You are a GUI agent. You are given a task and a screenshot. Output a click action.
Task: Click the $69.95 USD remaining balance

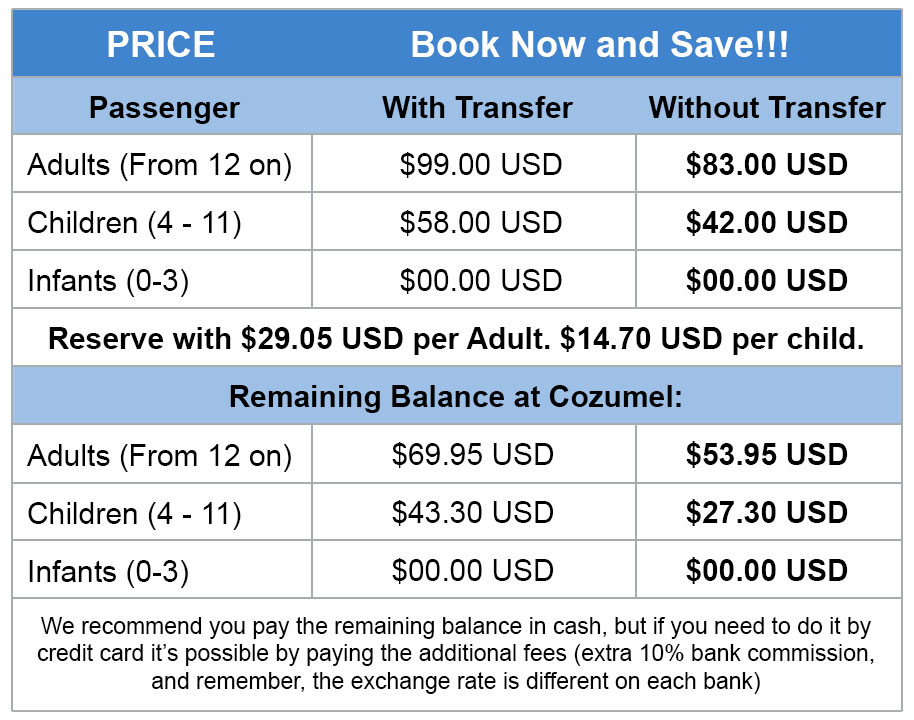(x=473, y=455)
